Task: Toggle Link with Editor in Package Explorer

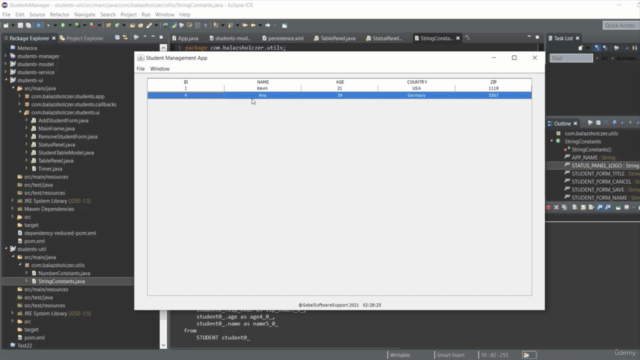Action: [125, 38]
